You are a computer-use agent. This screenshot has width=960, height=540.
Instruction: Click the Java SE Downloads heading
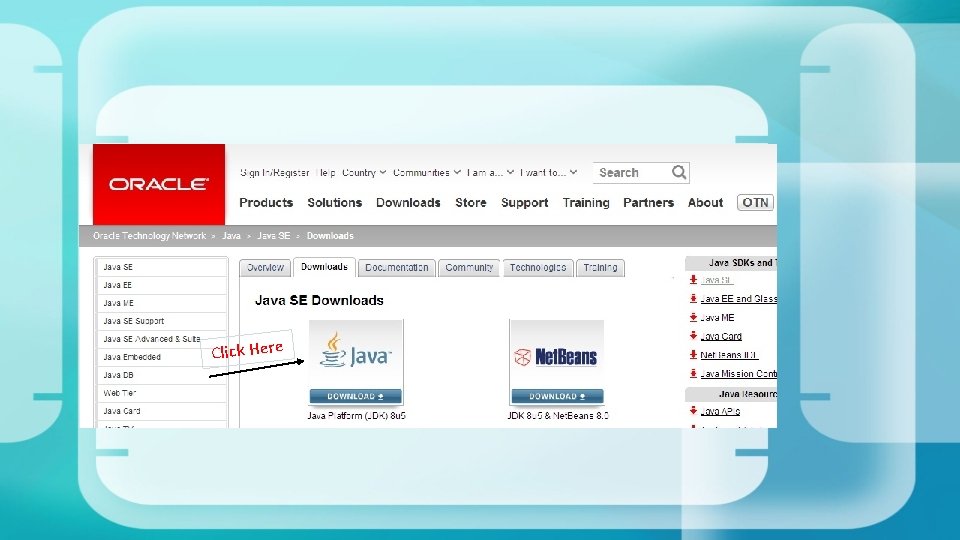click(x=319, y=301)
